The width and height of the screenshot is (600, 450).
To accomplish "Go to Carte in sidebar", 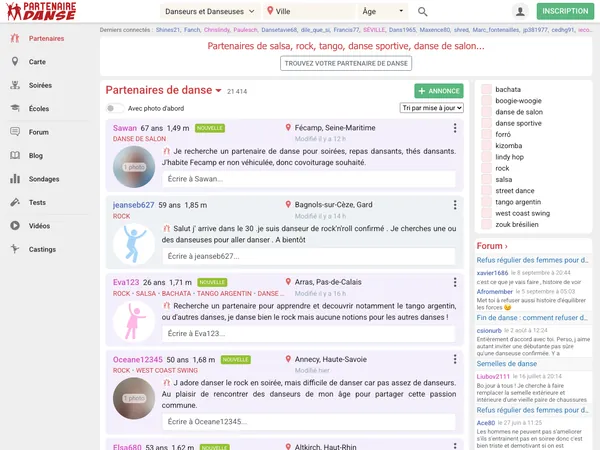I will click(x=37, y=62).
